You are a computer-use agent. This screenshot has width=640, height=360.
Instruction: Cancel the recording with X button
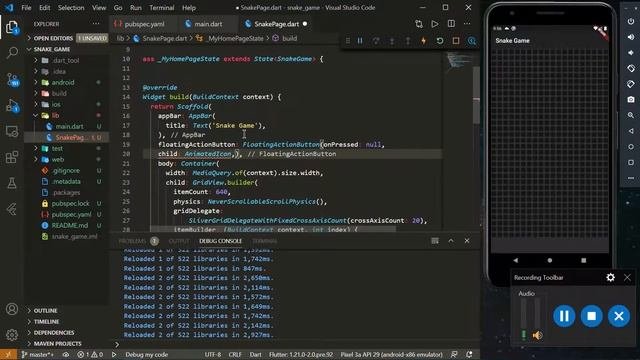[x=619, y=316]
